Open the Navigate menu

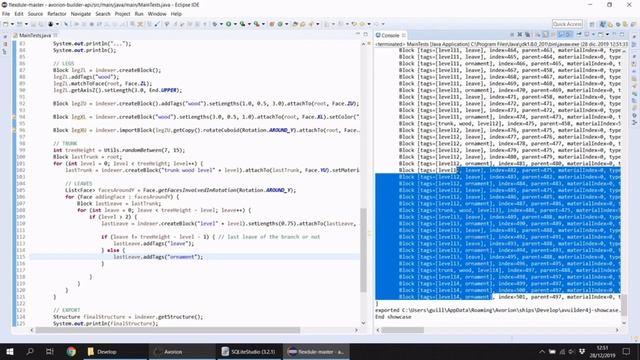pos(81,14)
